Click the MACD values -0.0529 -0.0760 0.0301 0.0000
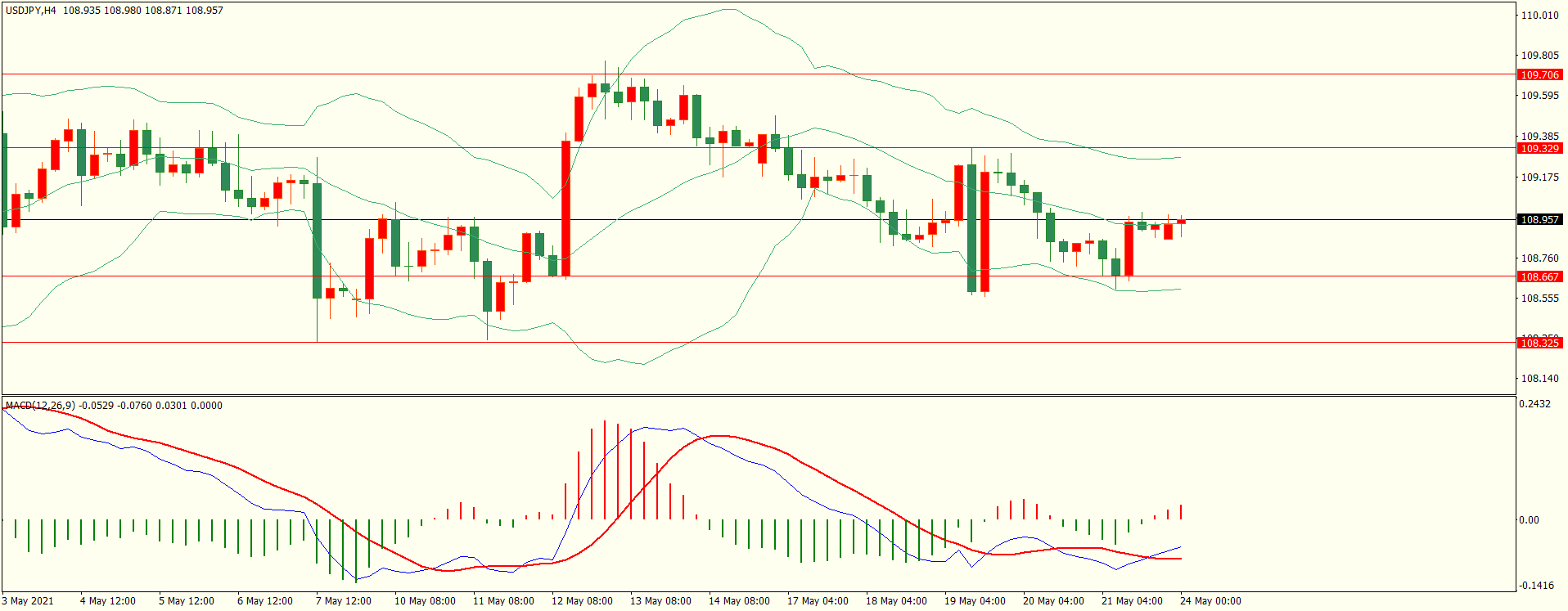1568x611 pixels. pos(151,406)
